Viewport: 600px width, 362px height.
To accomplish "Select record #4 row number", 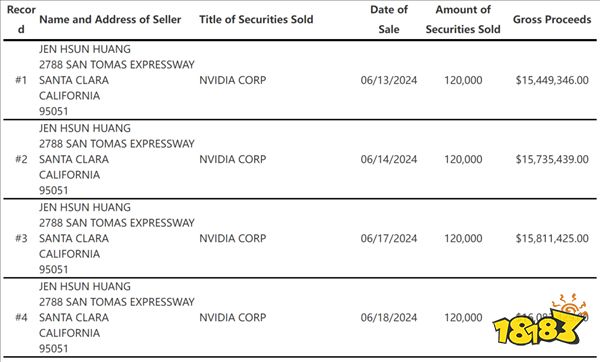I will [x=21, y=317].
